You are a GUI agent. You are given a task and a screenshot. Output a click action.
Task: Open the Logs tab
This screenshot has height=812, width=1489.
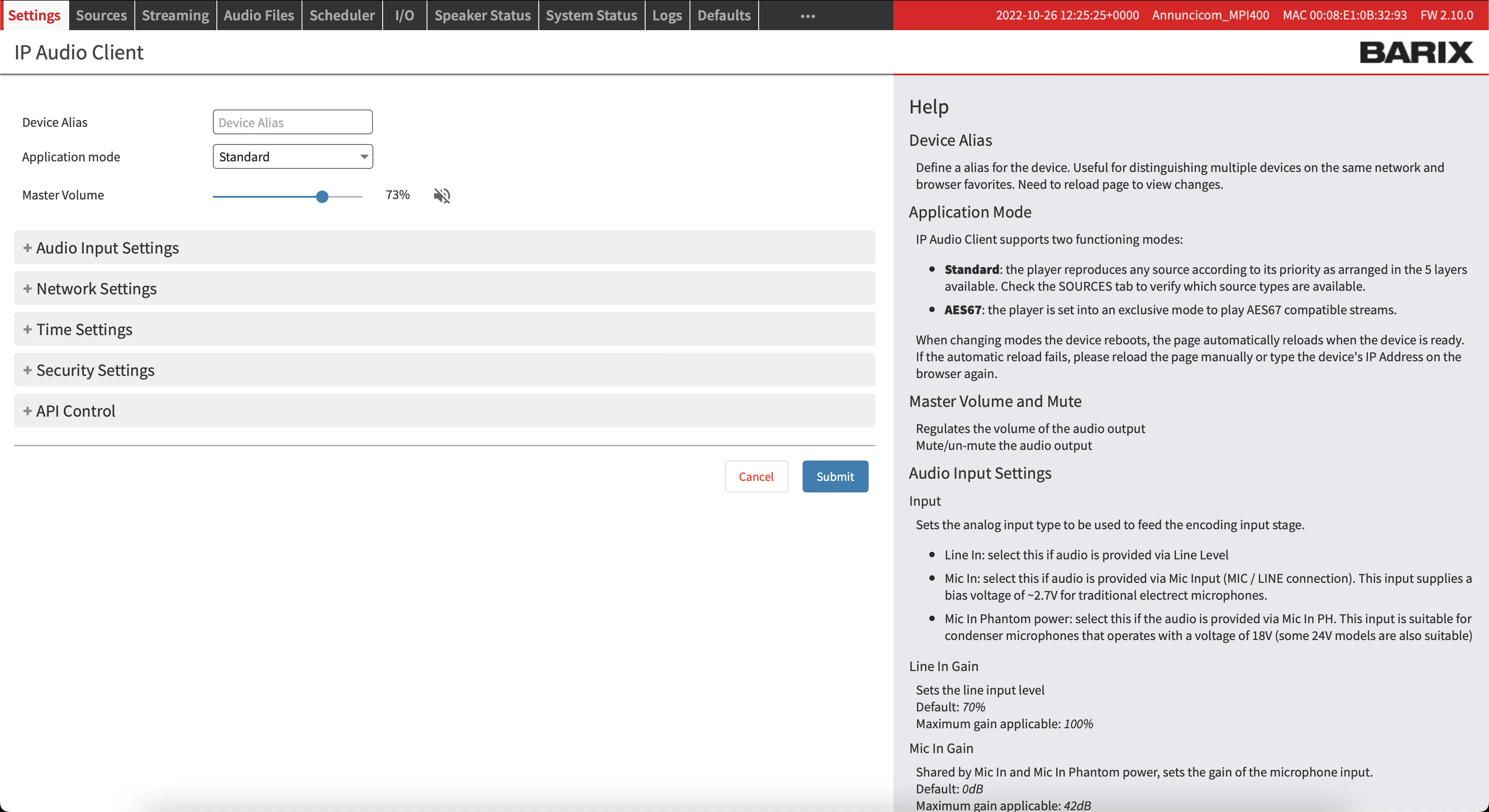[667, 15]
